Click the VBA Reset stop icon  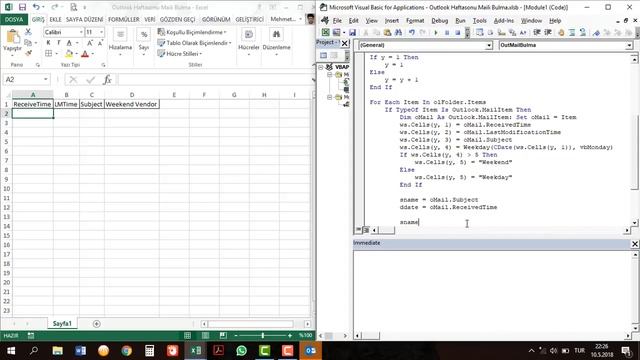tap(458, 32)
